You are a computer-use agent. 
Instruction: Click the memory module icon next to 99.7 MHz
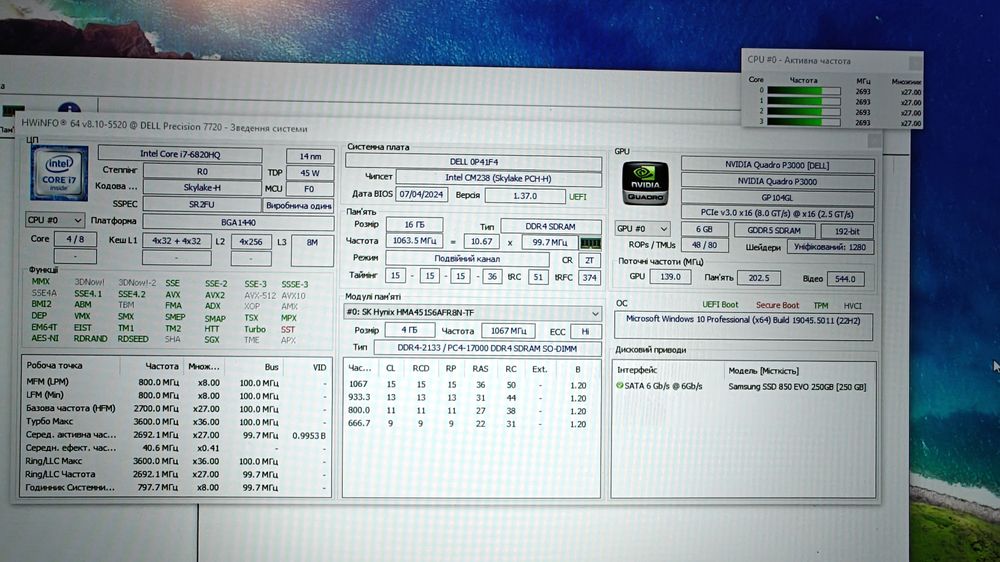pos(590,243)
